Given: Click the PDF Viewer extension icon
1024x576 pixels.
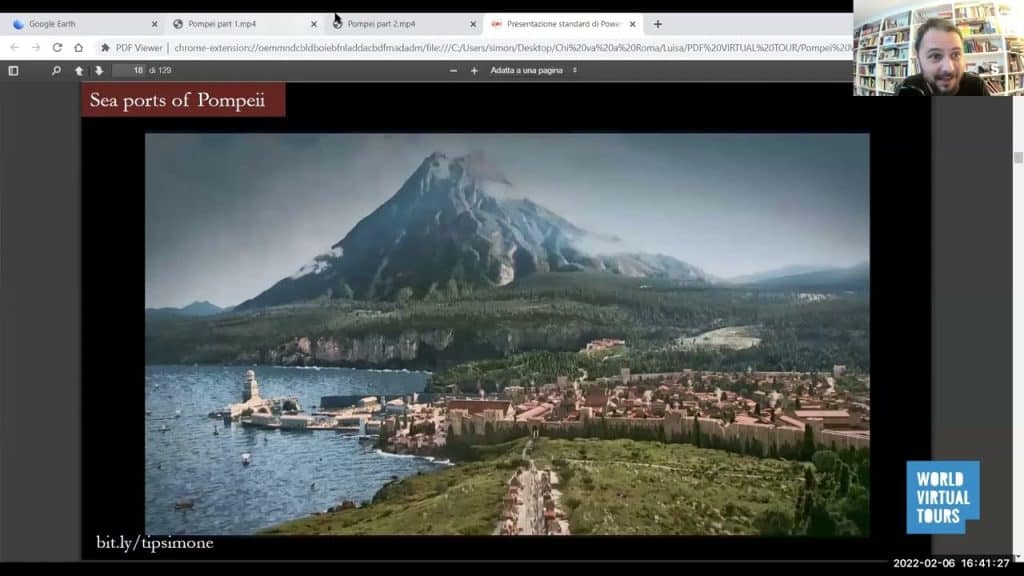Looking at the screenshot, I should pyautogui.click(x=105, y=48).
